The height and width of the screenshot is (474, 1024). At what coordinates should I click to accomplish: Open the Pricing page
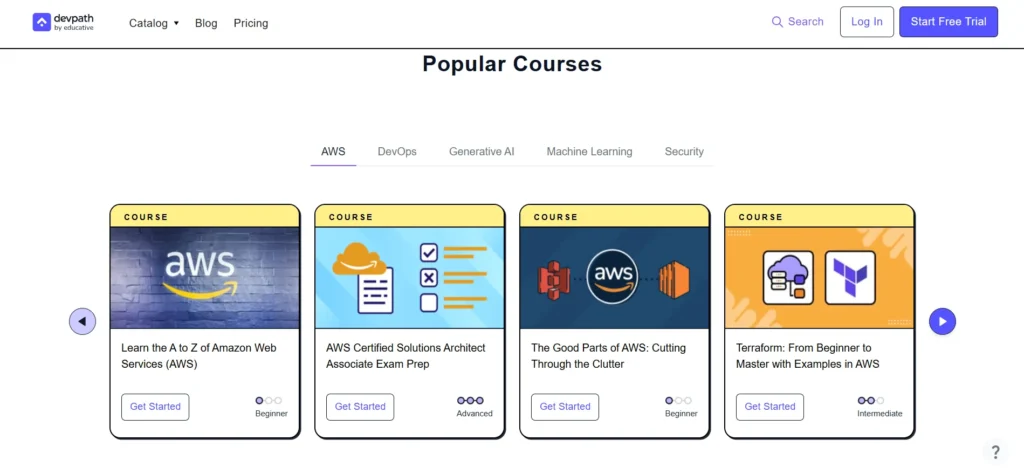click(x=251, y=23)
